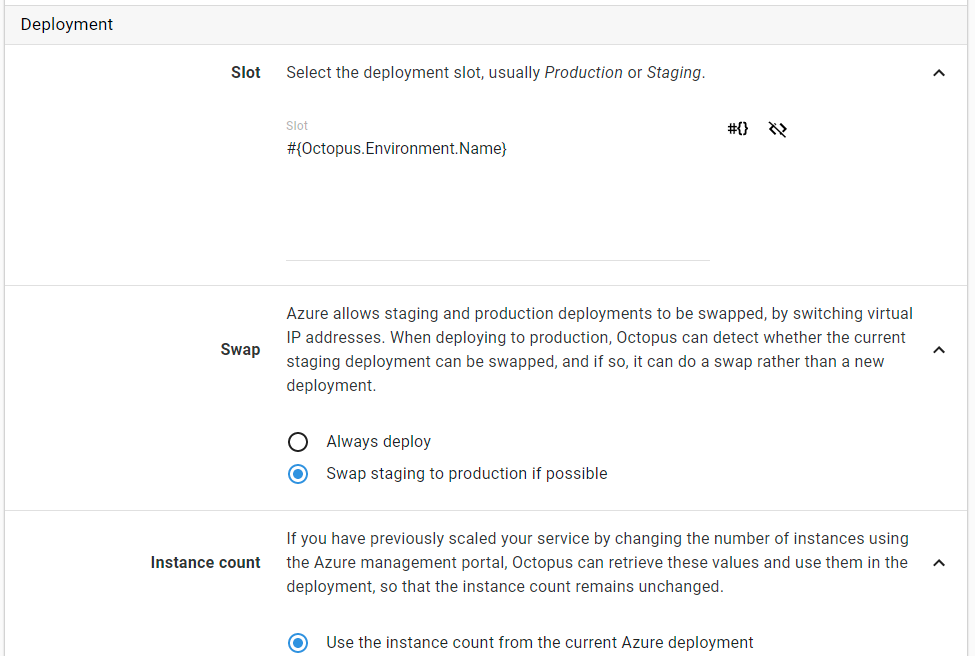Screen dimensions: 975x656
Task: Select the Always deploy radio button
Action: [x=298, y=442]
